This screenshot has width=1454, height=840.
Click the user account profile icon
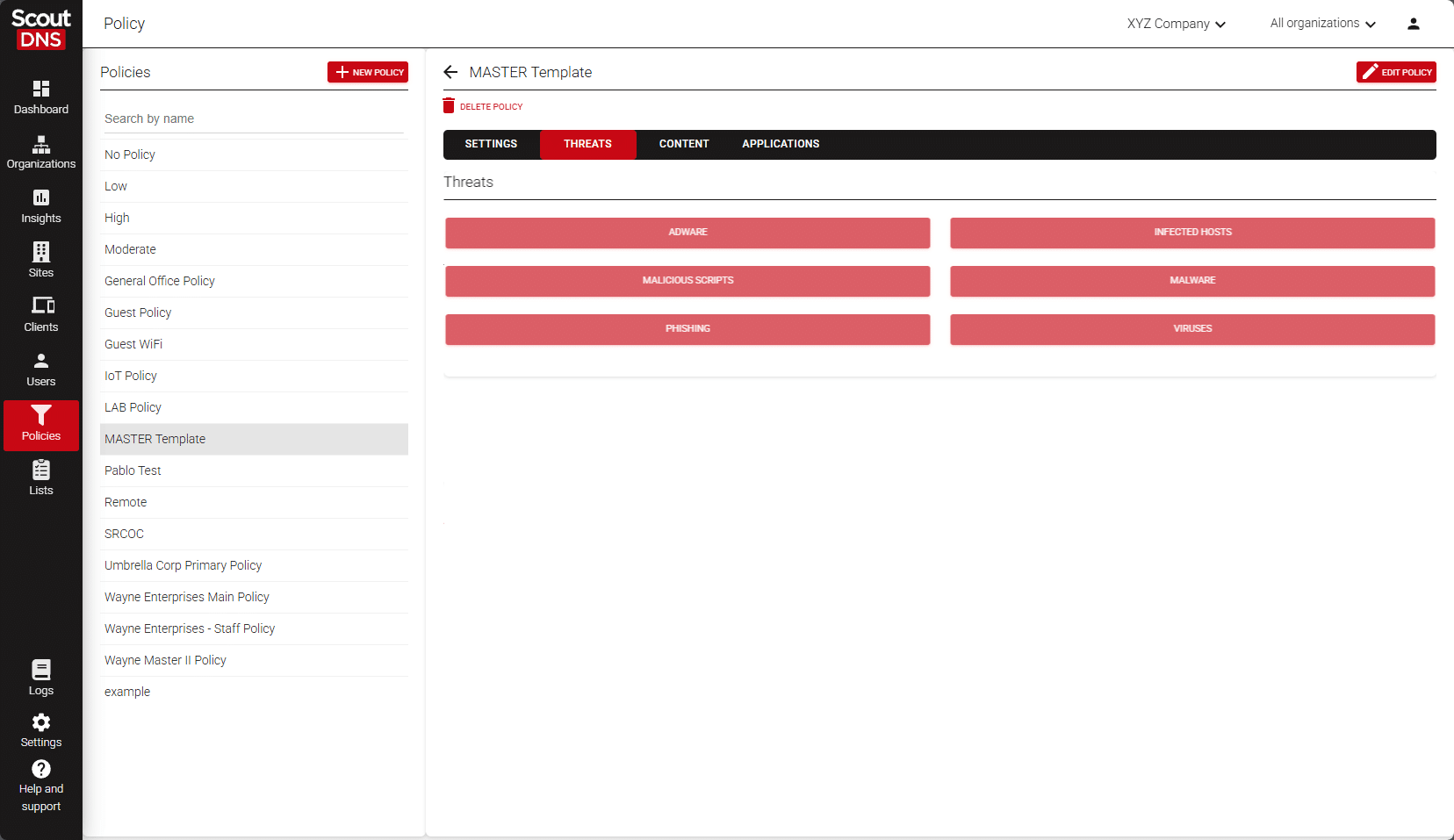(1413, 24)
